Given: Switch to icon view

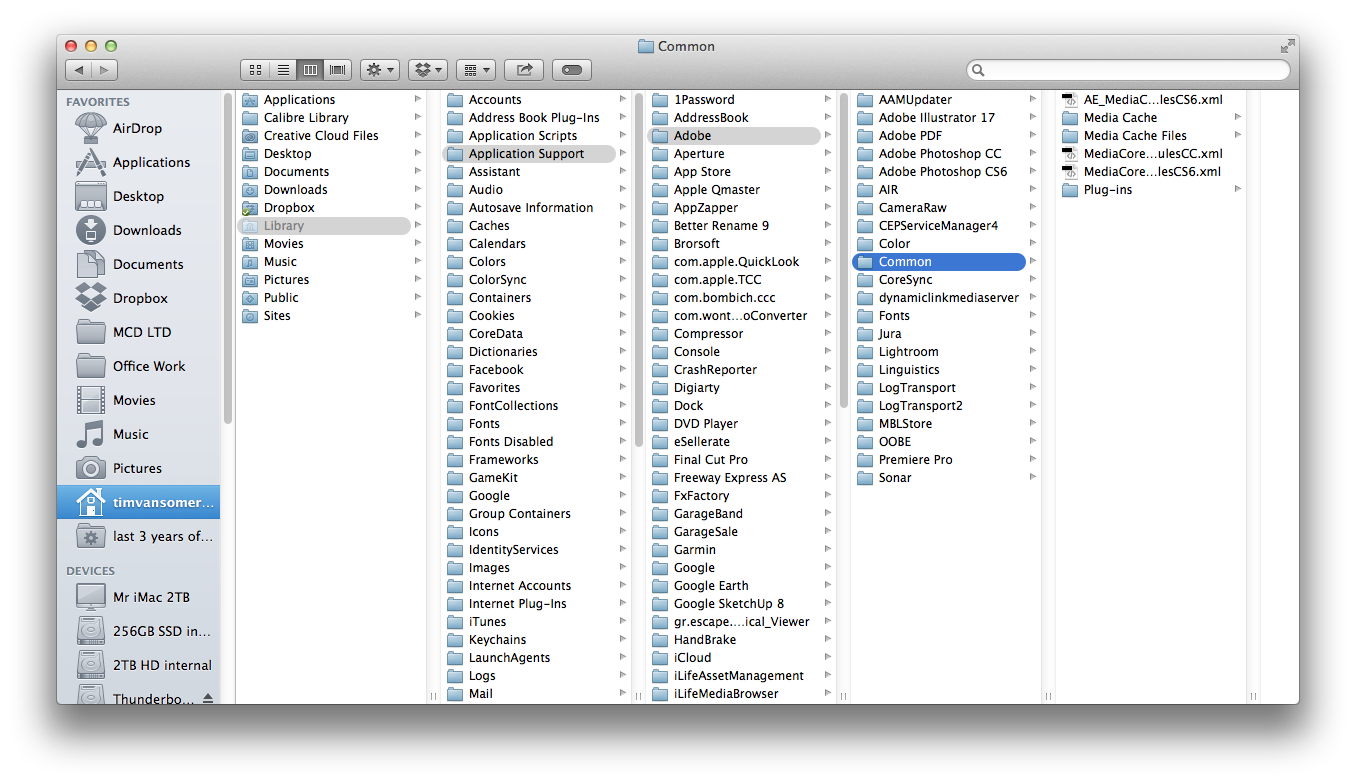Looking at the screenshot, I should 255,70.
